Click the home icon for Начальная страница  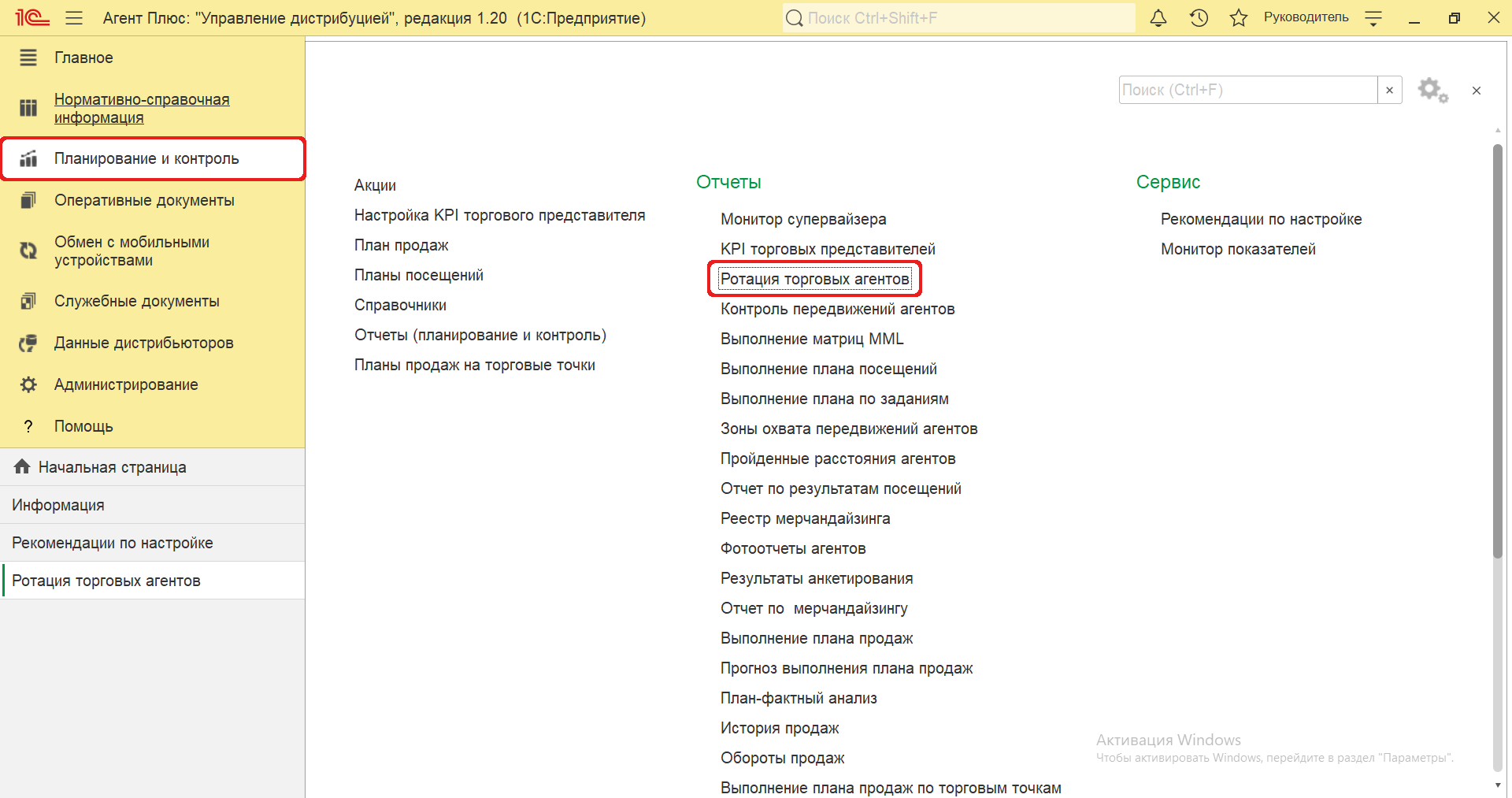[x=22, y=466]
